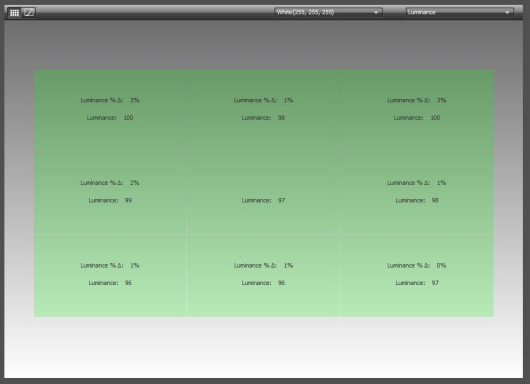
Task: Open the White(255, 255, 255) dropdown
Action: point(328,12)
